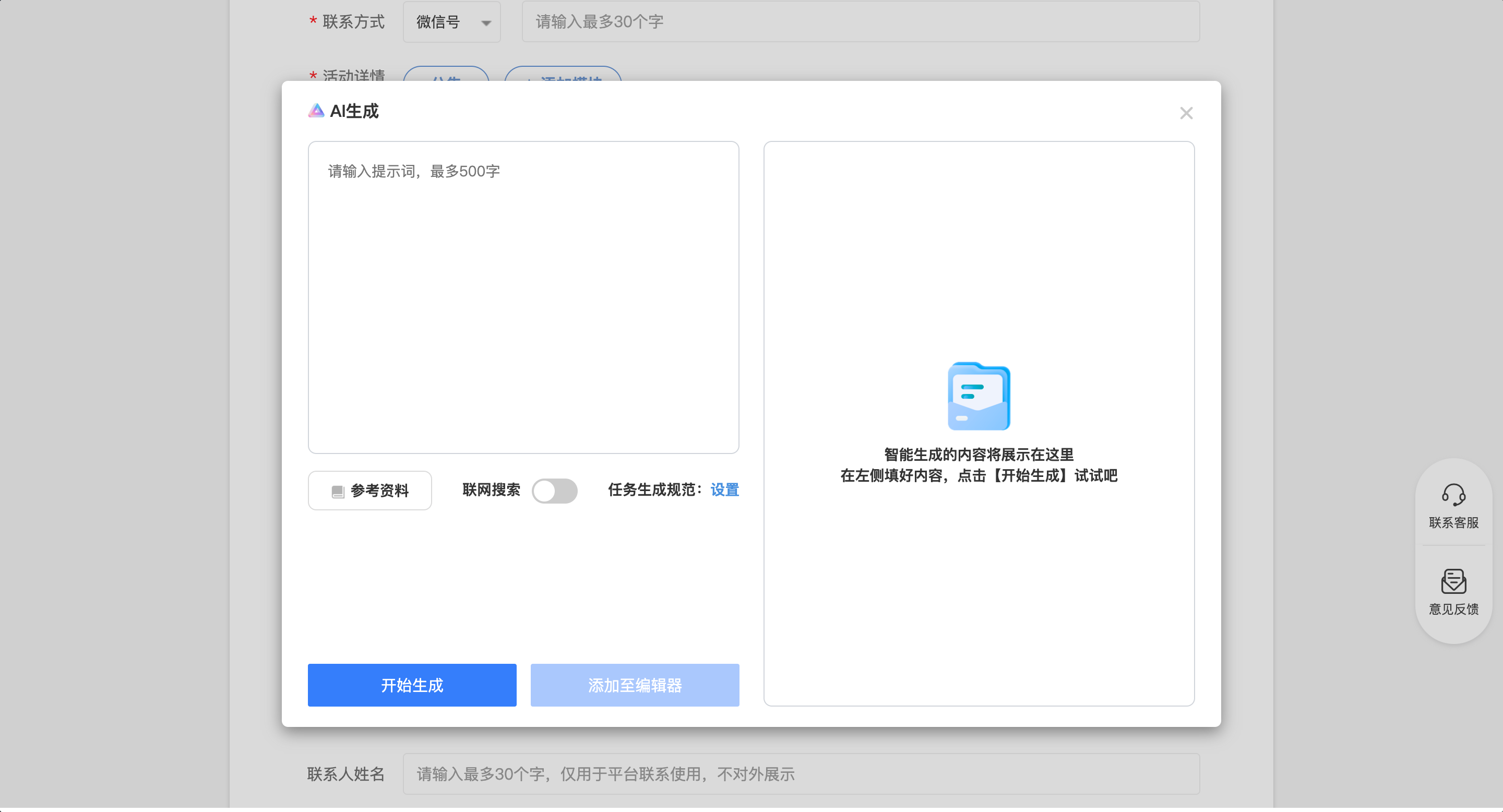The image size is (1503, 812).
Task: Click the partially hidden 添加模块 button
Action: 563,75
